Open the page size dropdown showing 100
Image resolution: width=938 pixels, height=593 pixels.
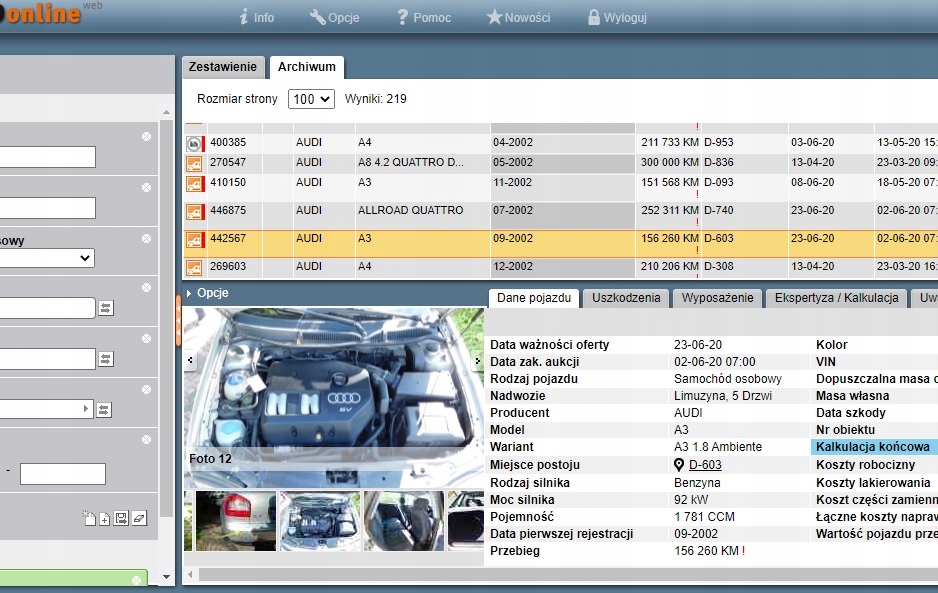pyautogui.click(x=310, y=99)
